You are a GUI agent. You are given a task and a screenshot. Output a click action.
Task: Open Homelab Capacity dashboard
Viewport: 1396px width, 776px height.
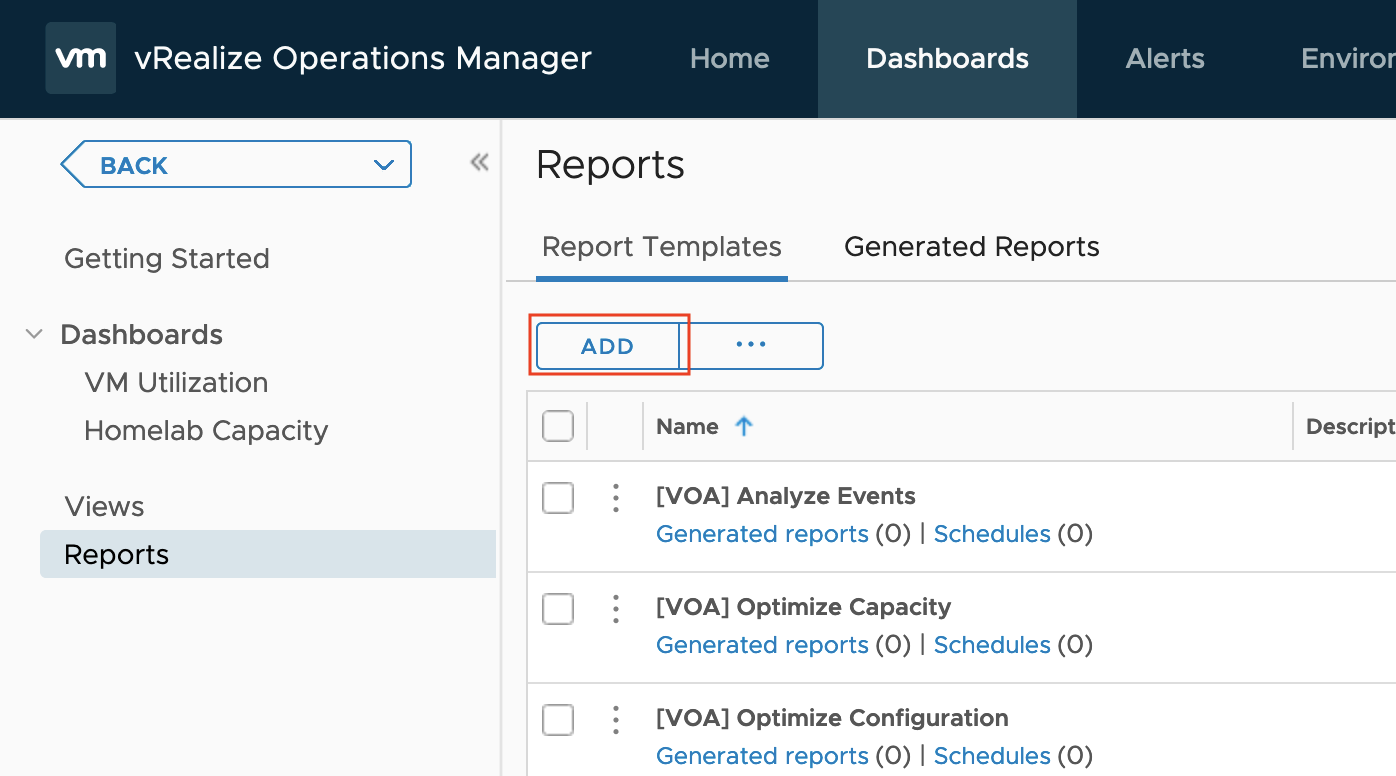(206, 431)
